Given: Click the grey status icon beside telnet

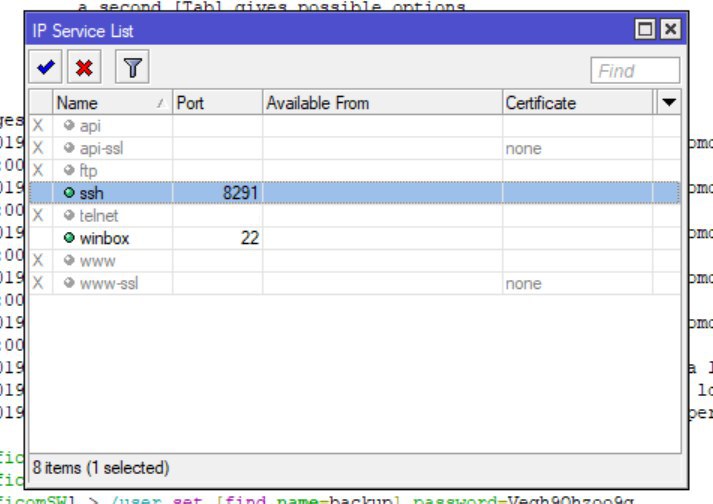Looking at the screenshot, I should coord(69,215).
